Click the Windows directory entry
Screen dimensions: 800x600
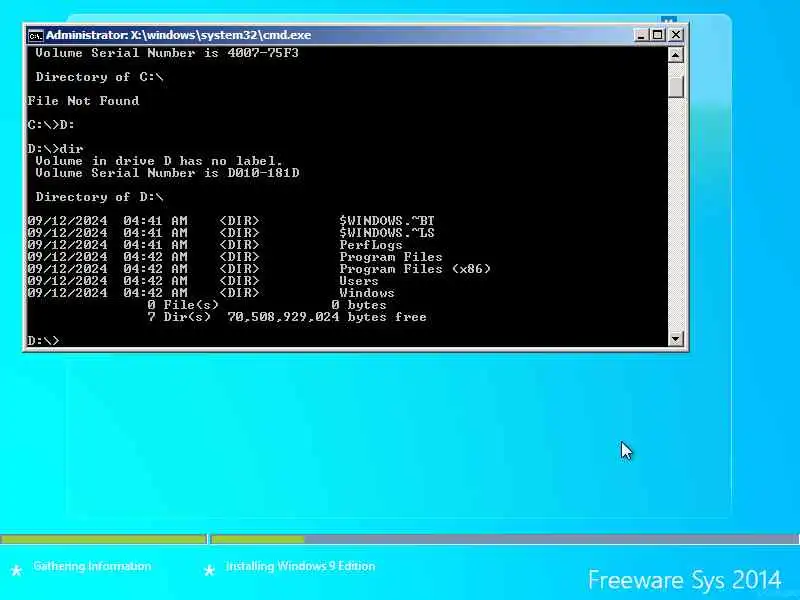367,293
